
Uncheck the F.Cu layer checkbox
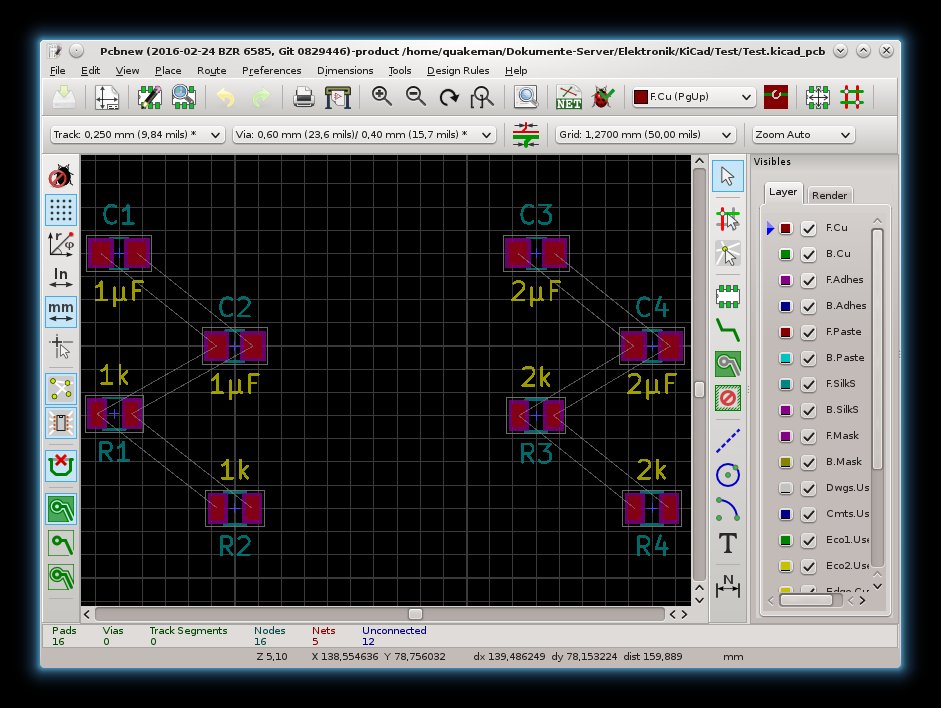808,229
